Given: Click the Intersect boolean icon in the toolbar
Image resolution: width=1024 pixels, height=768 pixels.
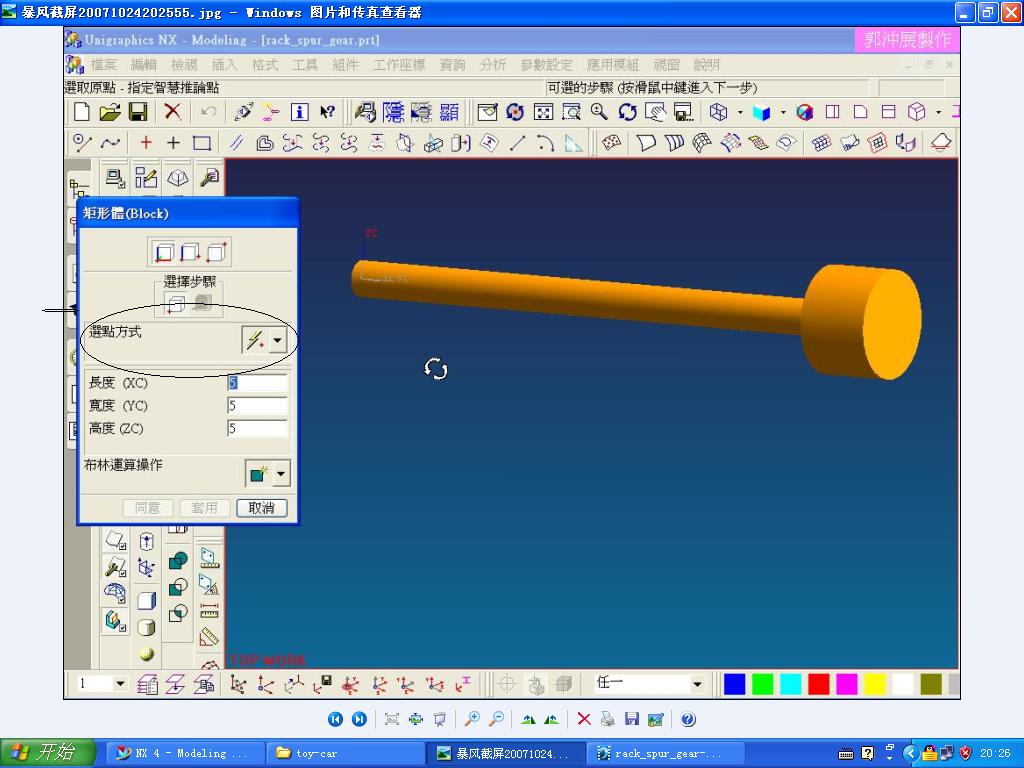Looking at the screenshot, I should [x=178, y=613].
